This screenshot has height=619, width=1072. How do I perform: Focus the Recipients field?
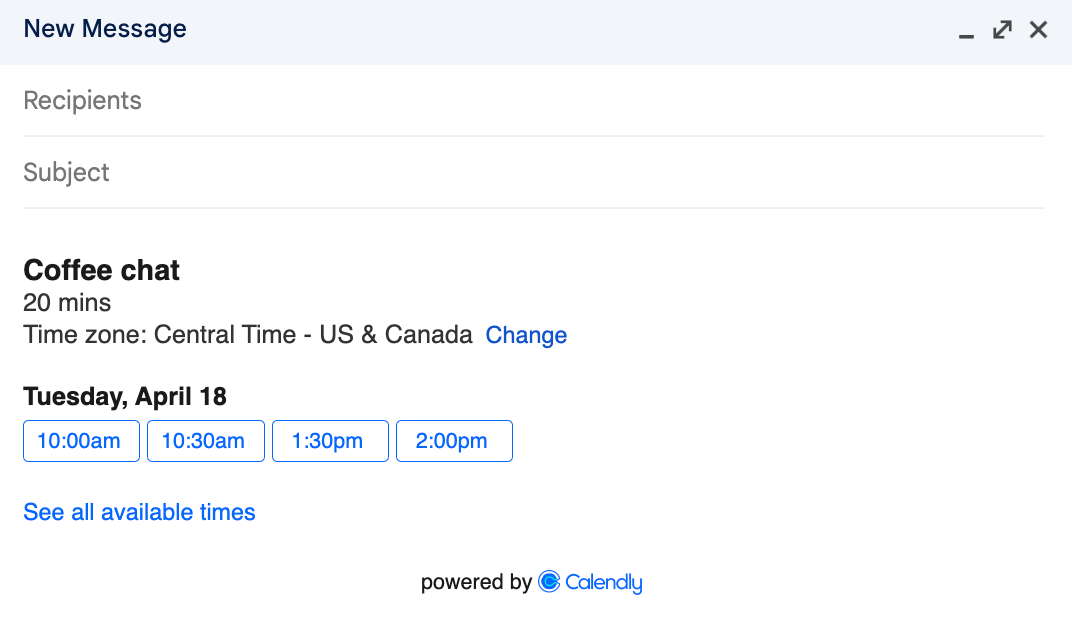[534, 101]
